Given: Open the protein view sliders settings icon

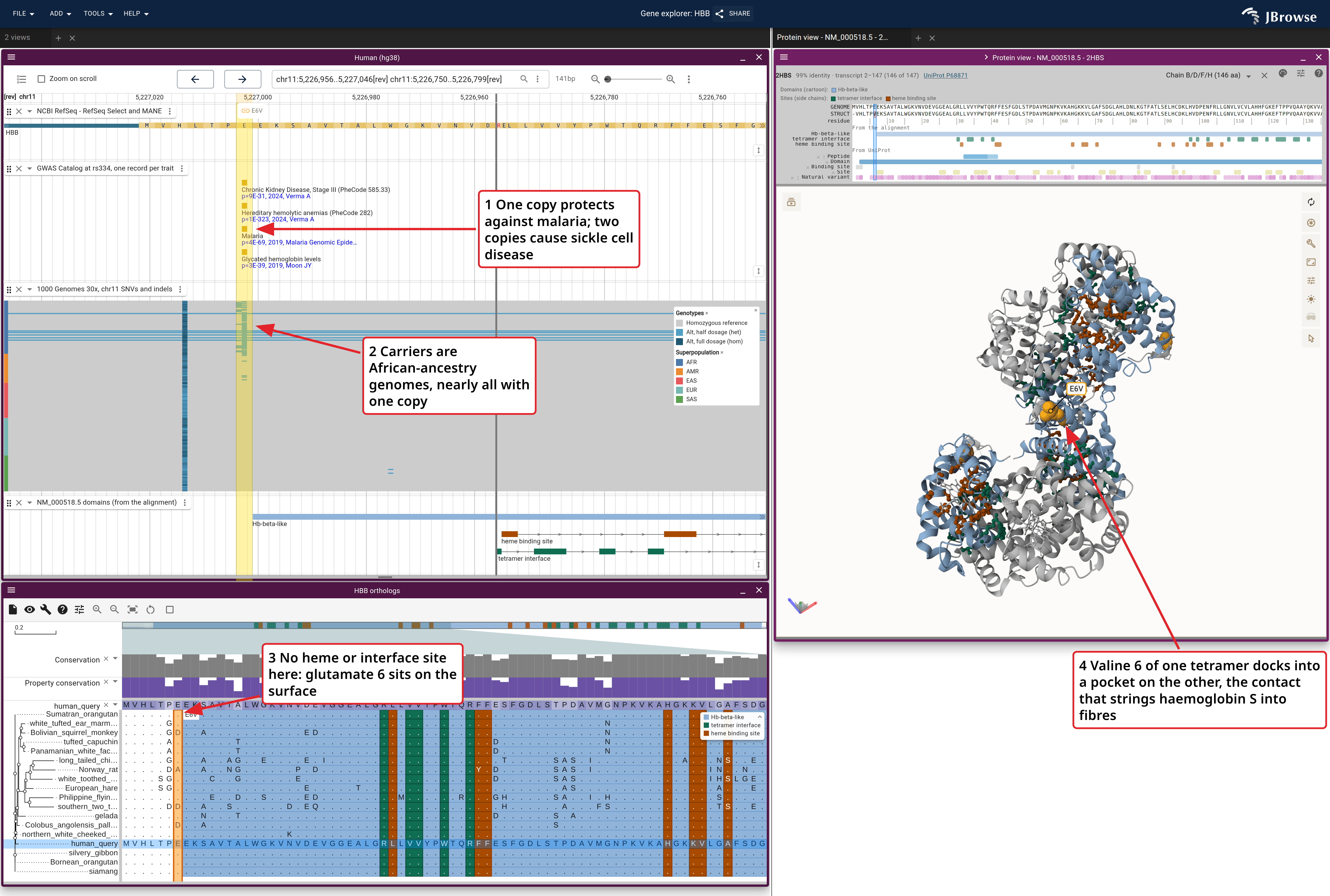Looking at the screenshot, I should [x=1301, y=74].
